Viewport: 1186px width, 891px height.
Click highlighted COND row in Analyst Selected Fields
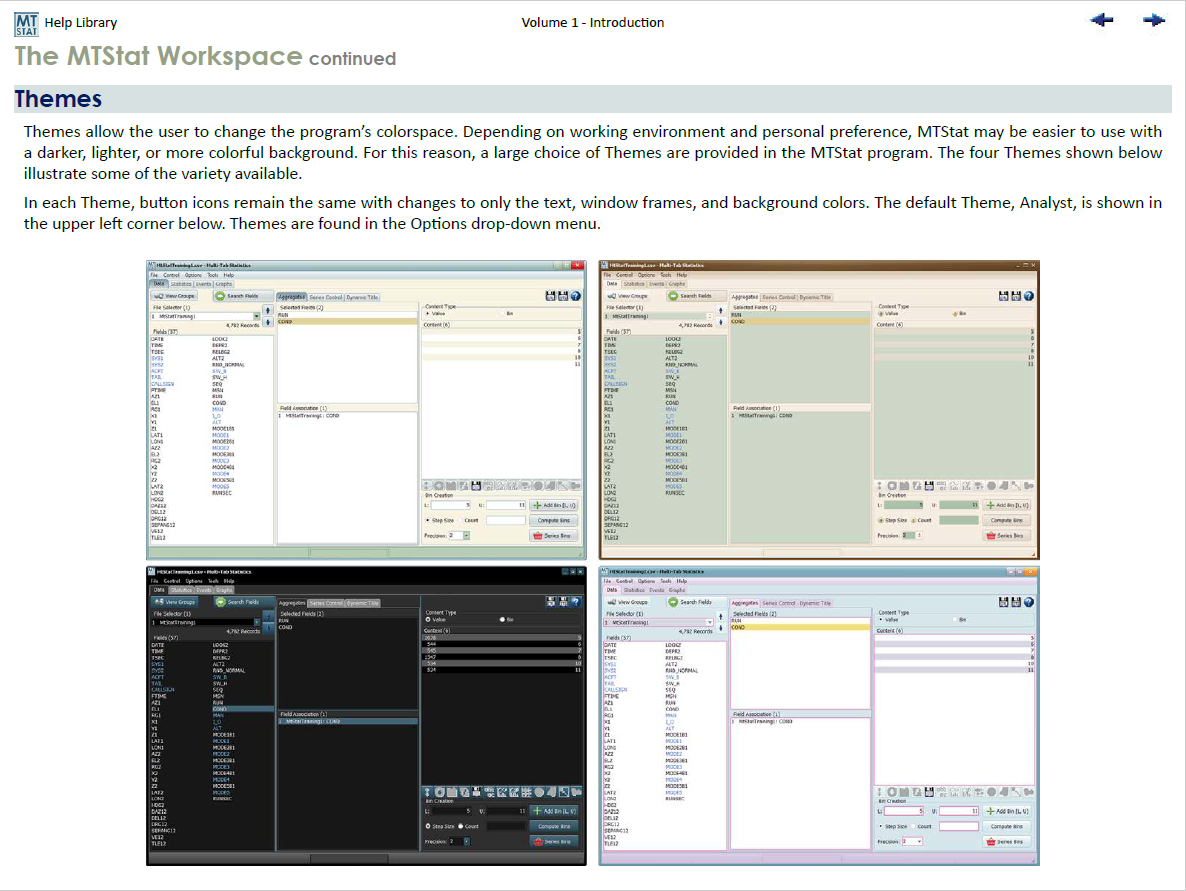[x=346, y=322]
